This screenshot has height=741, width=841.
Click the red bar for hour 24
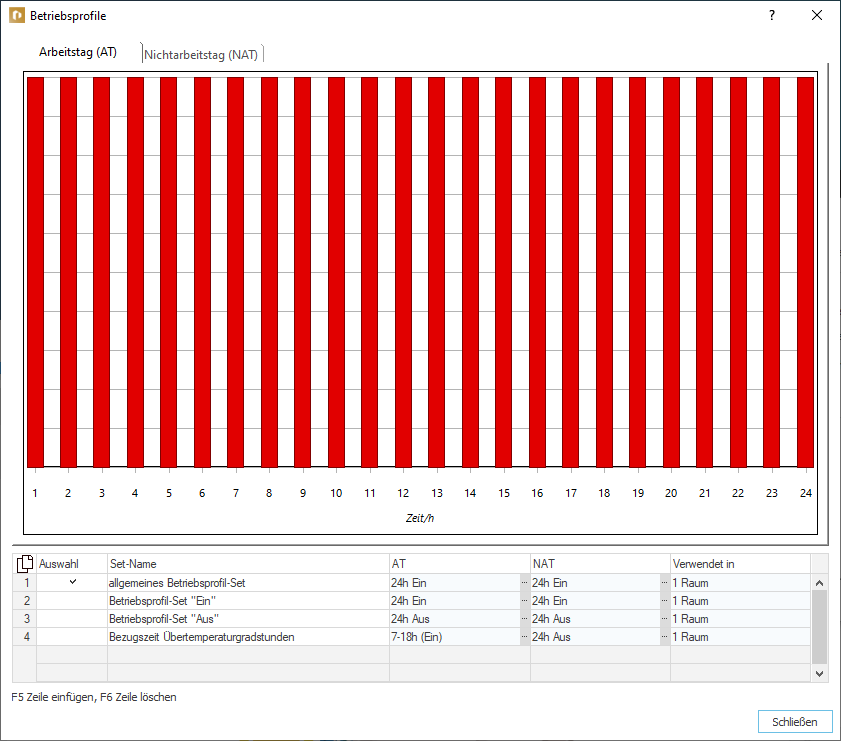point(805,272)
